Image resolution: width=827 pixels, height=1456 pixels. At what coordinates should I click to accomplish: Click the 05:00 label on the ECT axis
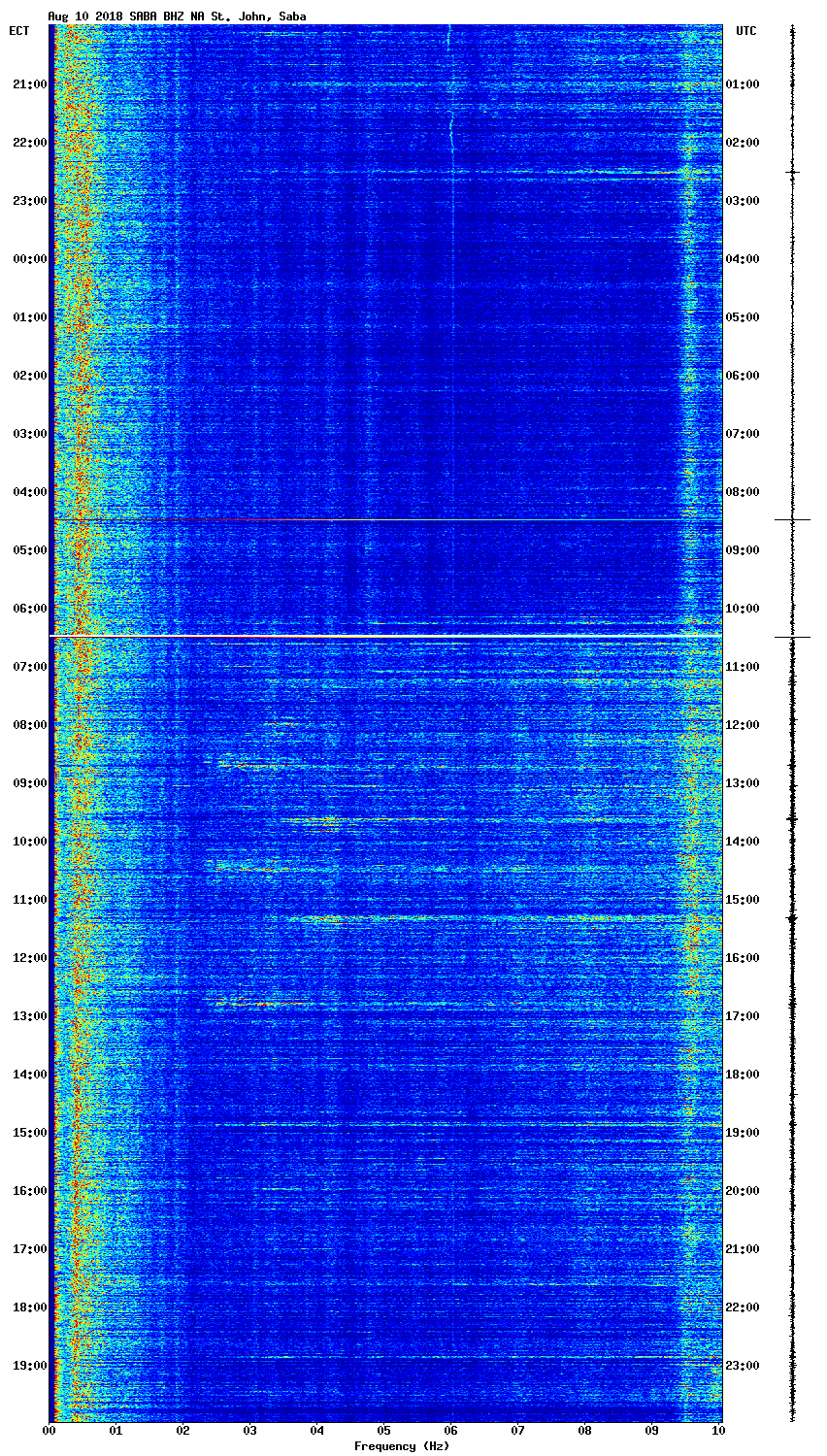pyautogui.click(x=30, y=550)
